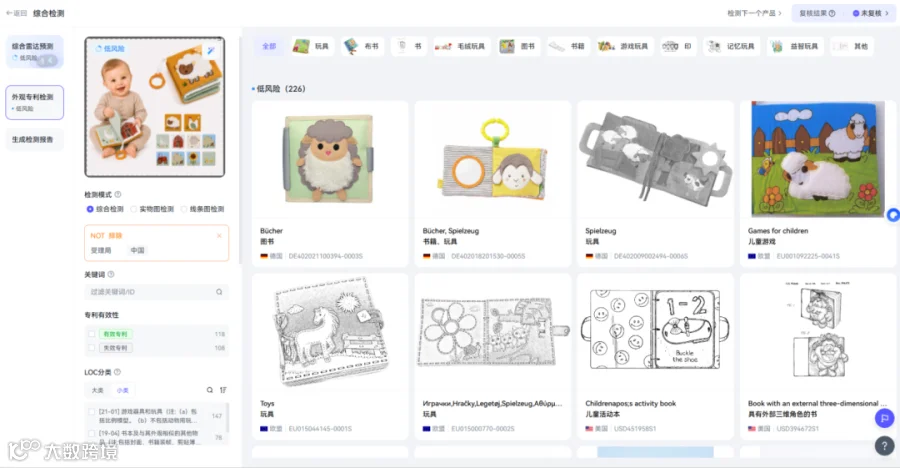Filter by 益智玩具 category chip
The width and height of the screenshot is (900, 468).
click(x=796, y=46)
